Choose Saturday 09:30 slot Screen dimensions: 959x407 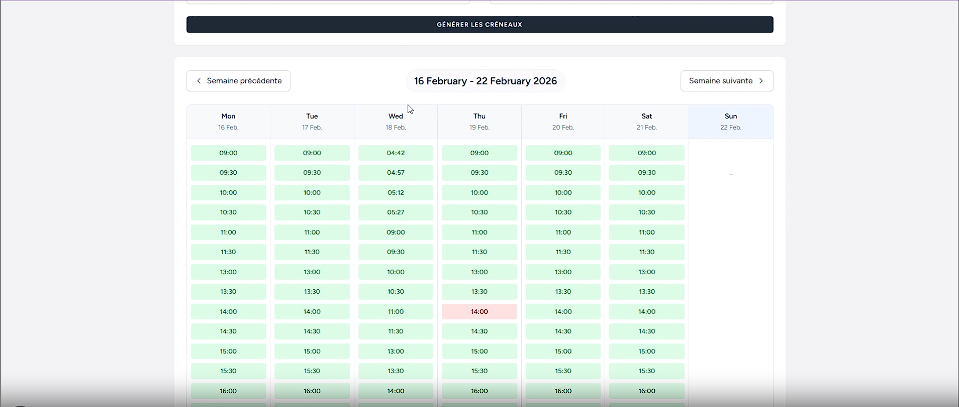tap(646, 173)
